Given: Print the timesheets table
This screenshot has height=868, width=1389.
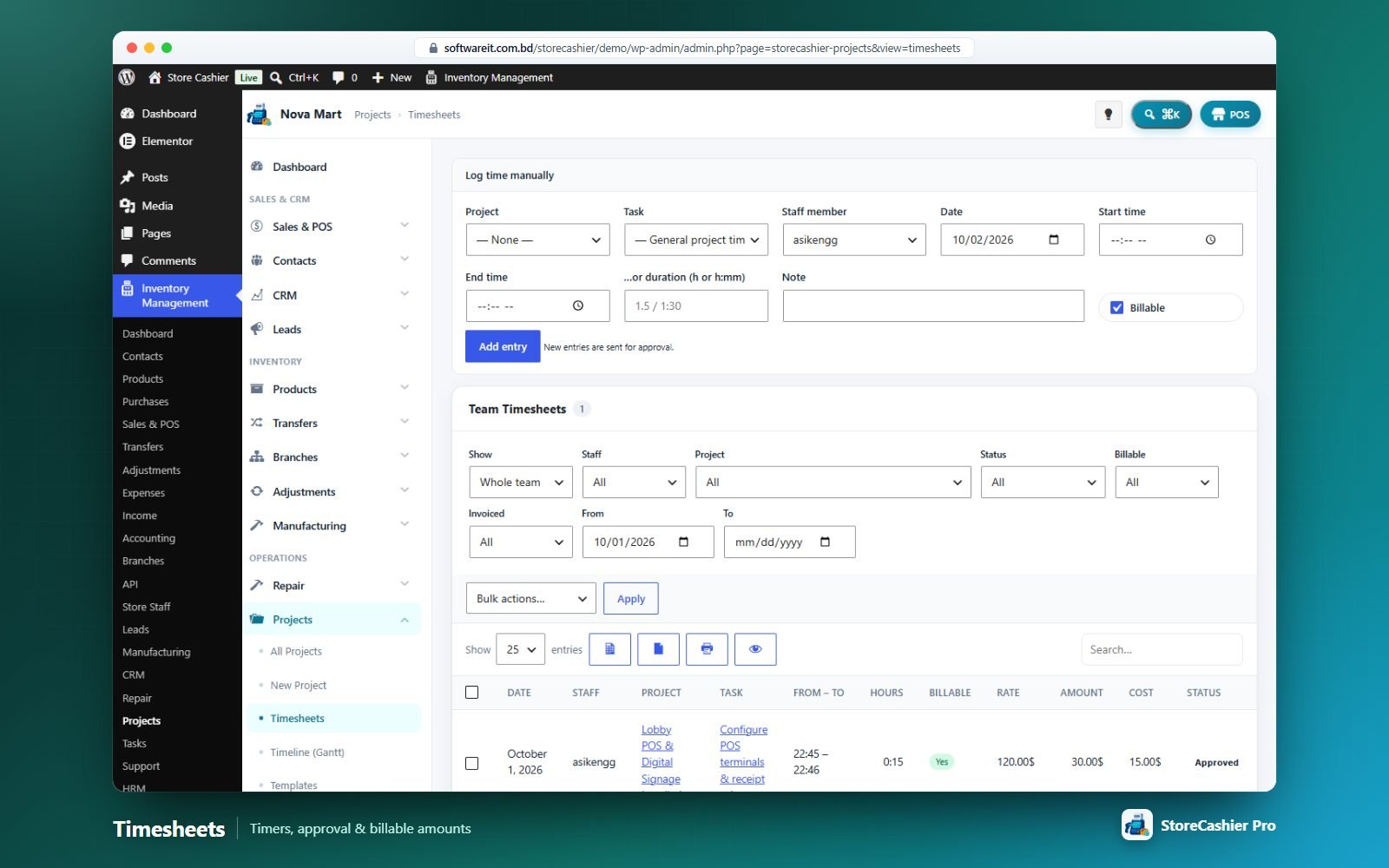Looking at the screenshot, I should pos(708,649).
